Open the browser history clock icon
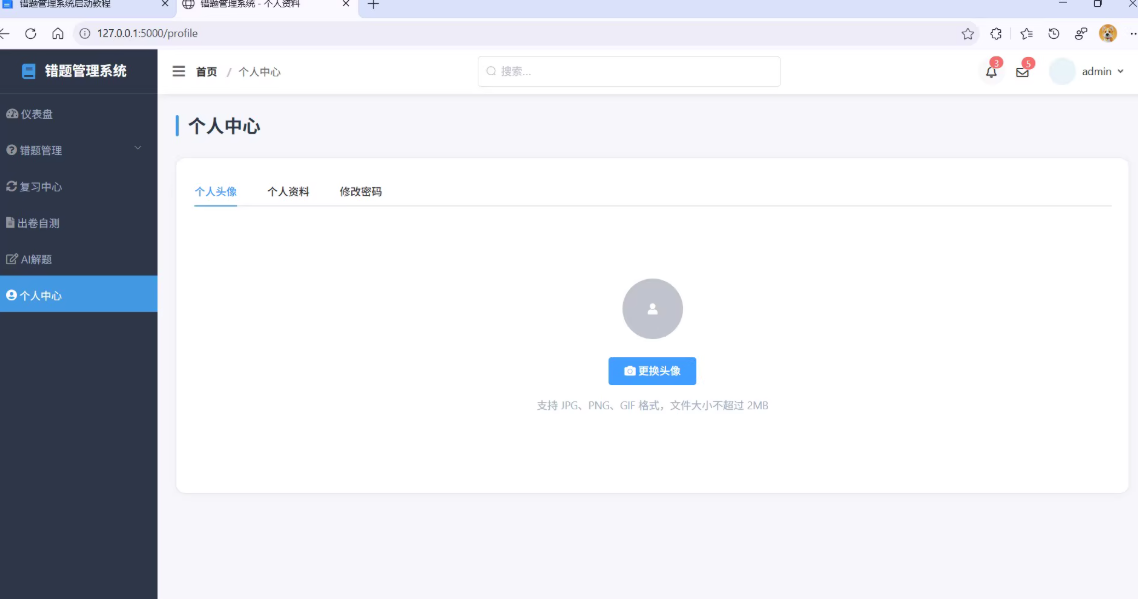1138x599 pixels. coord(1054,33)
